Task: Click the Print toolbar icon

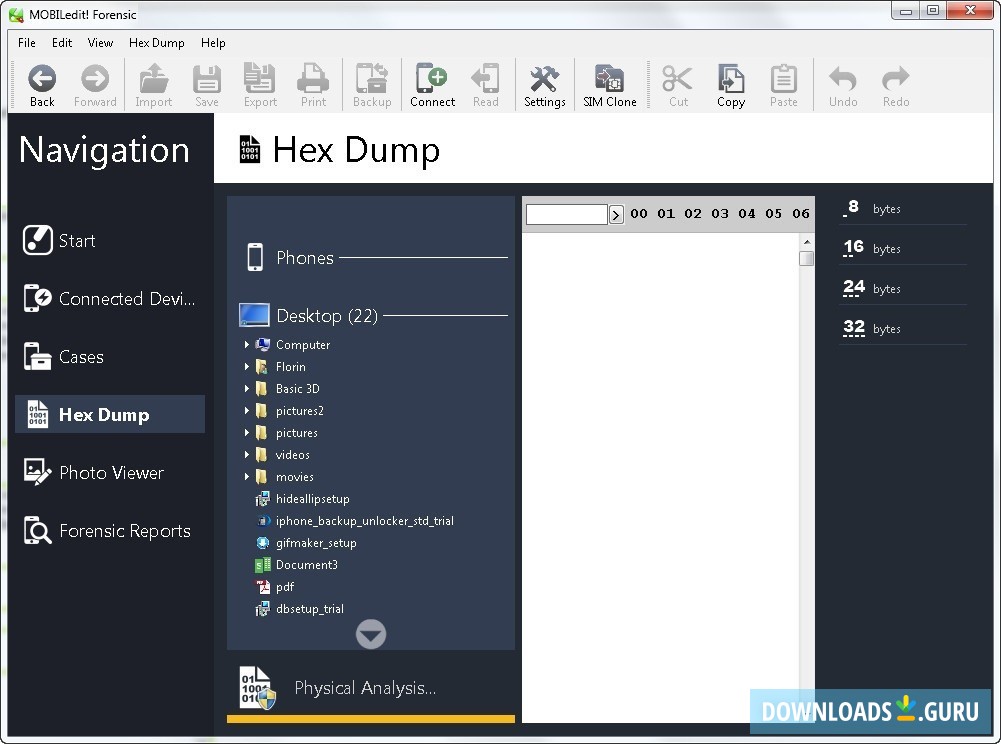Action: (x=313, y=86)
